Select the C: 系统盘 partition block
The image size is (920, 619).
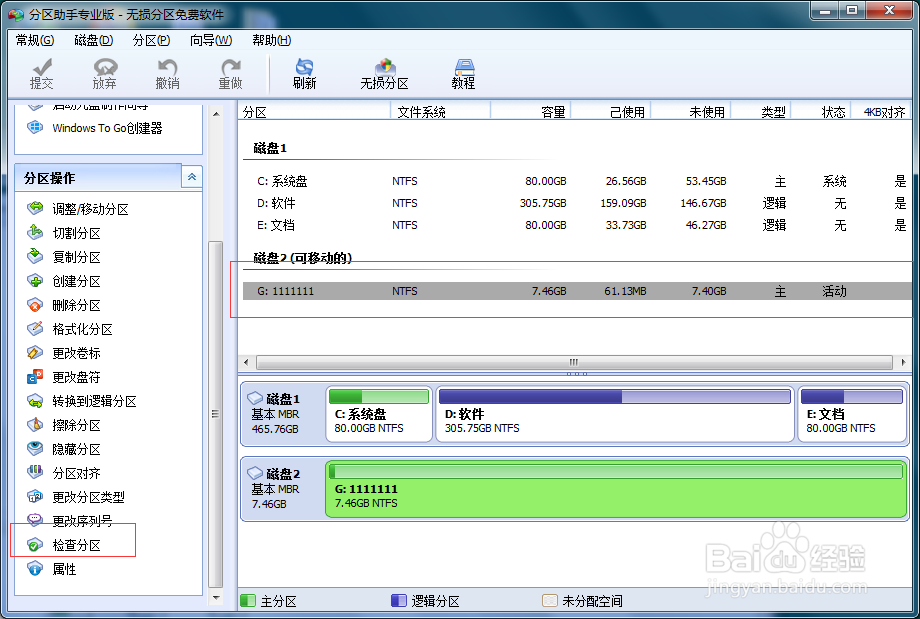[x=379, y=414]
